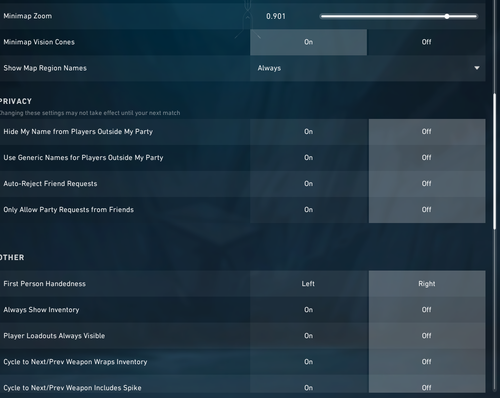The height and width of the screenshot is (398, 500).
Task: Enable Player Loadouts Always Visible
Action: click(x=308, y=336)
